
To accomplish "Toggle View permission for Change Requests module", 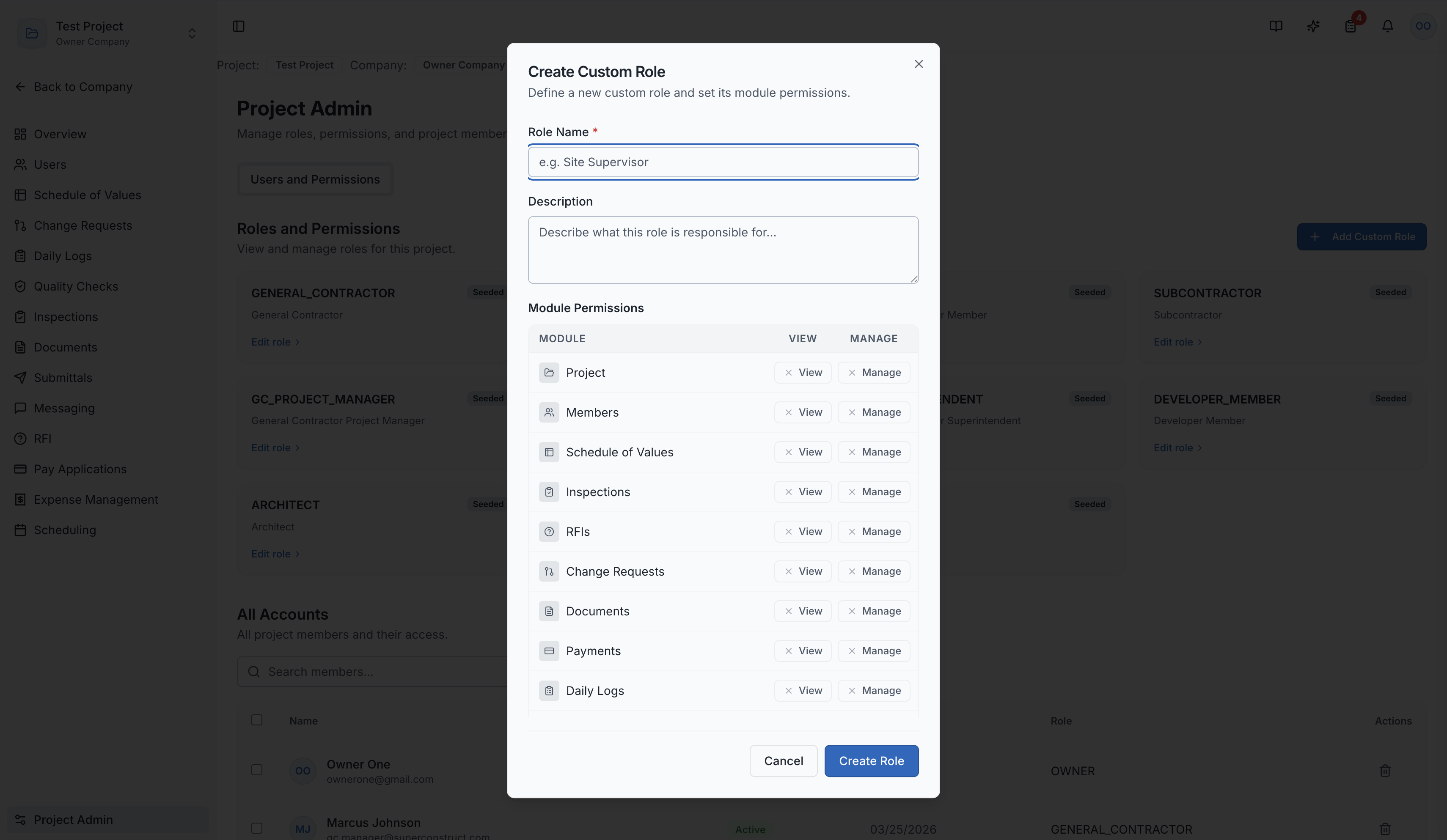I will 803,571.
